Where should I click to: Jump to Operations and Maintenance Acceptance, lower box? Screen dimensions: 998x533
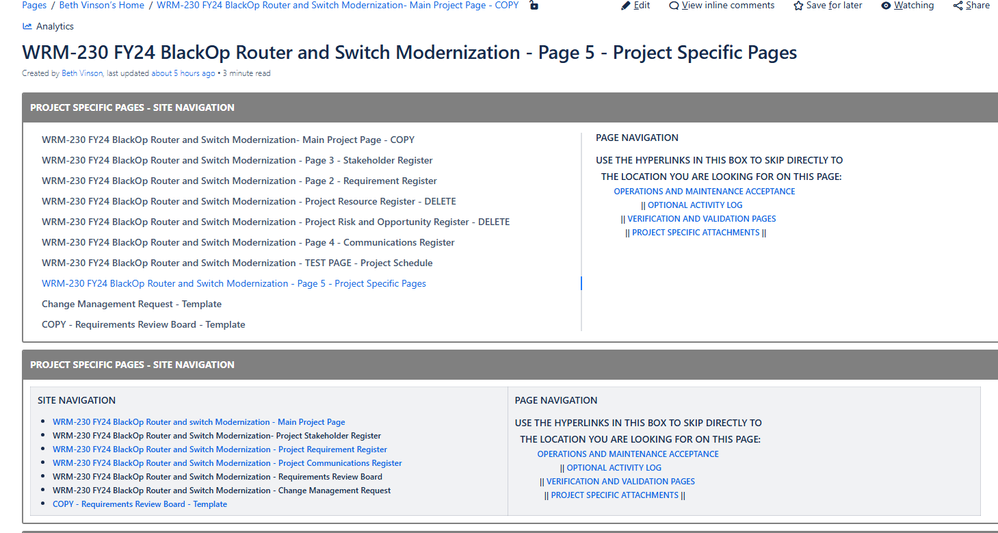(x=628, y=454)
